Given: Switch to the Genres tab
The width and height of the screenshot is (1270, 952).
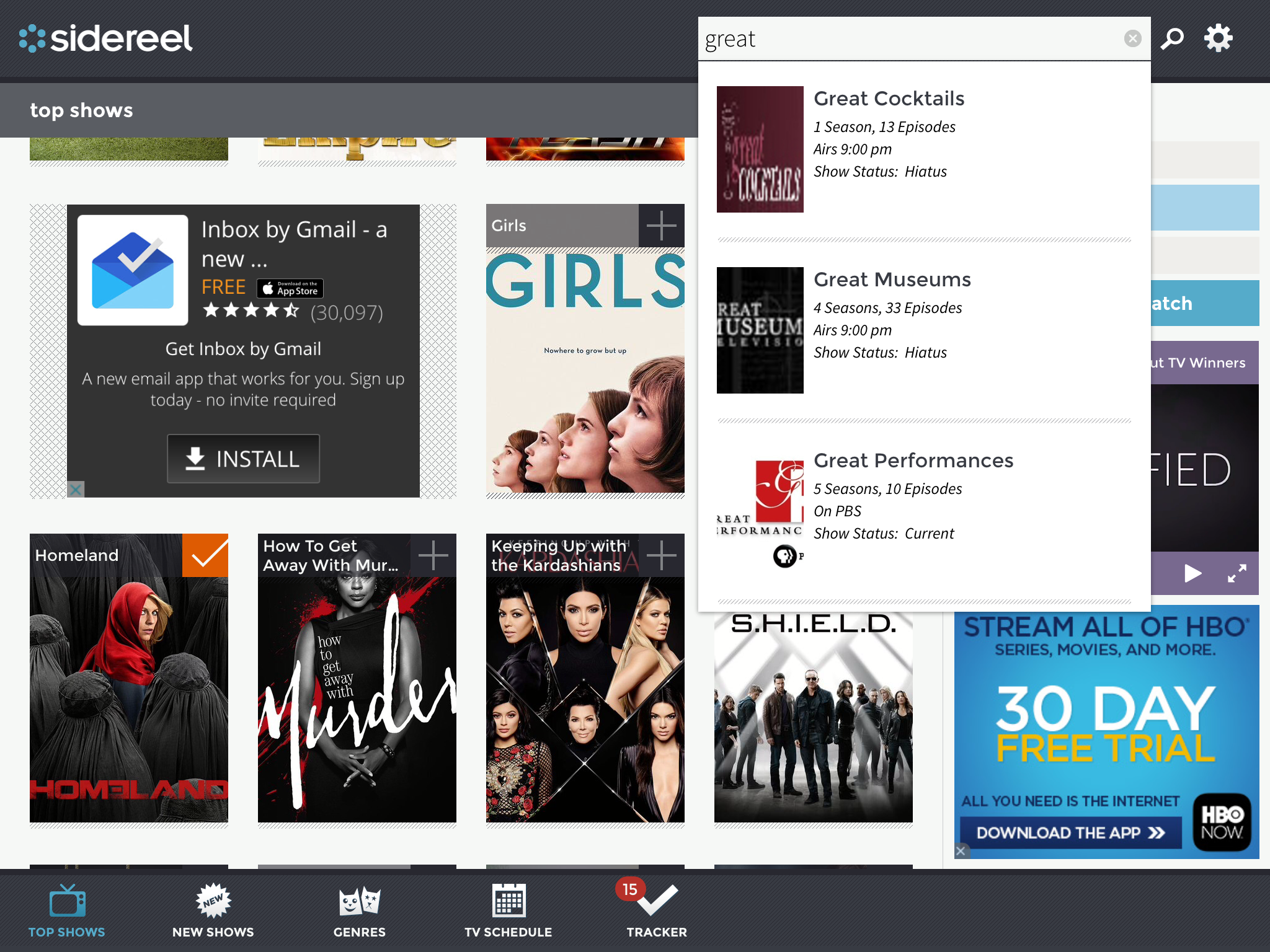Looking at the screenshot, I should [x=360, y=911].
